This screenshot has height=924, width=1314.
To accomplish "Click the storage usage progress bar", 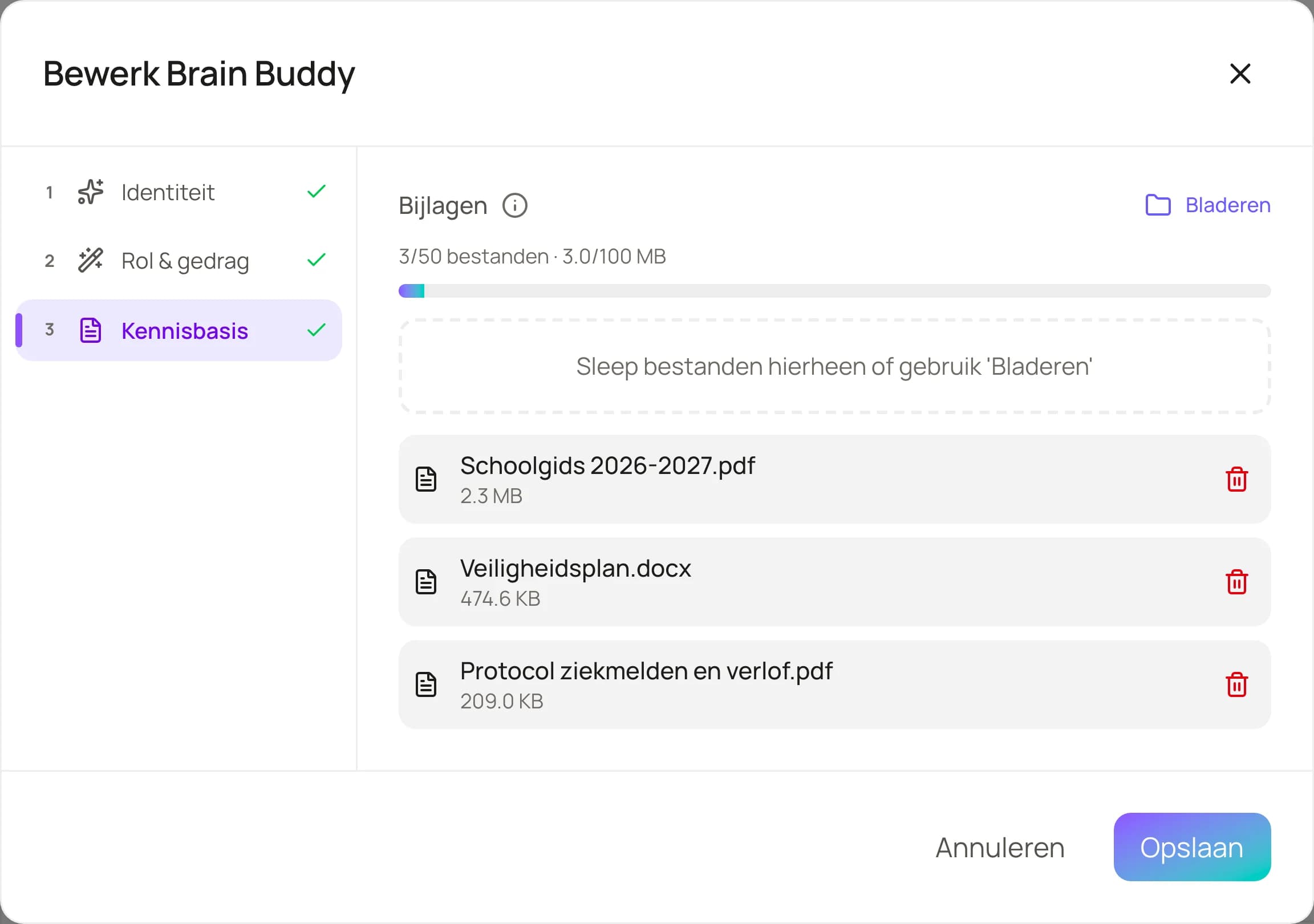I will (834, 291).
